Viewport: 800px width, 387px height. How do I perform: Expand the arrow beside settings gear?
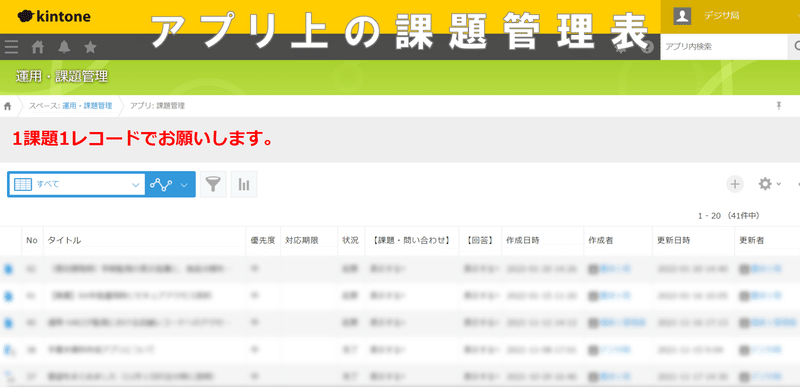pyautogui.click(x=779, y=185)
